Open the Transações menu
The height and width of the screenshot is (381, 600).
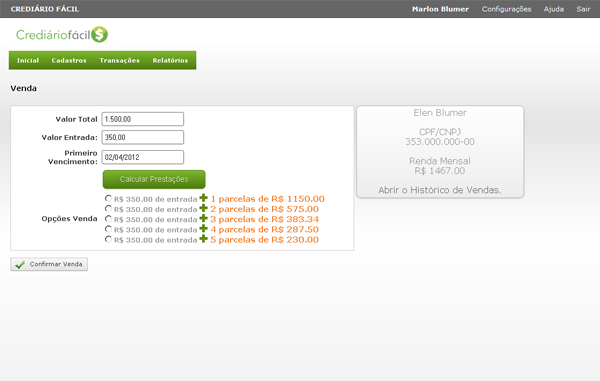[x=119, y=60]
